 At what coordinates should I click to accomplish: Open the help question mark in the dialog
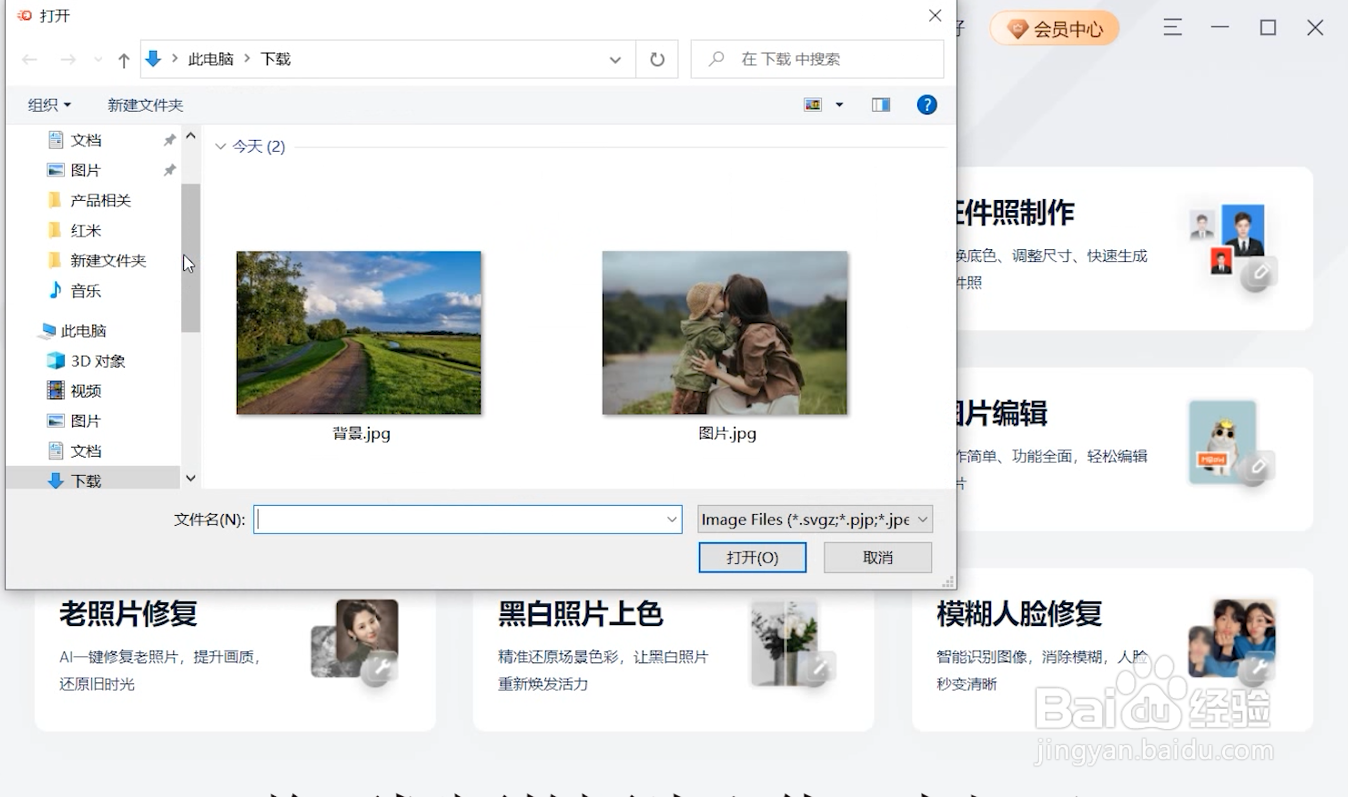click(x=926, y=104)
